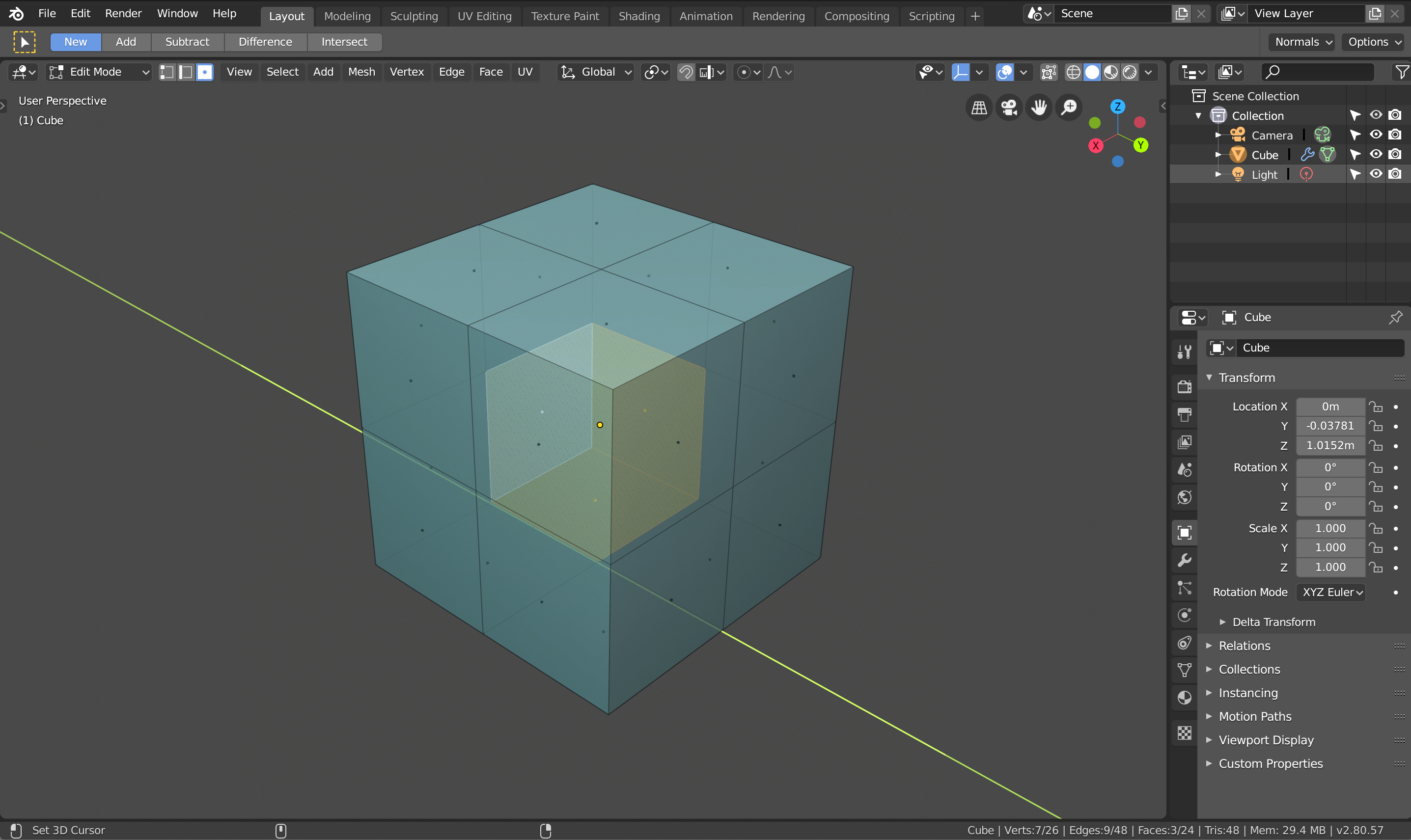1411x840 pixels.
Task: Open the Rotation Mode XYZ Euler dropdown
Action: (1330, 592)
